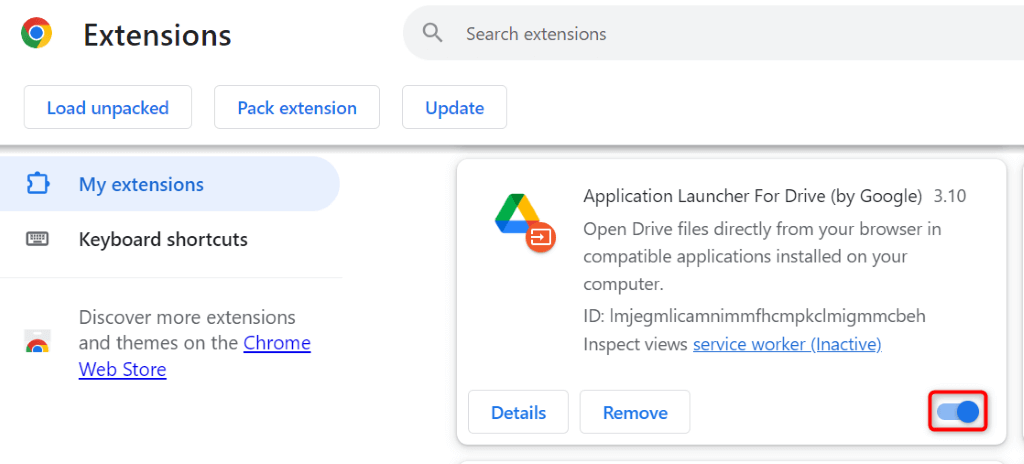Click the extension ID text string
1024x464 pixels.
tap(754, 316)
